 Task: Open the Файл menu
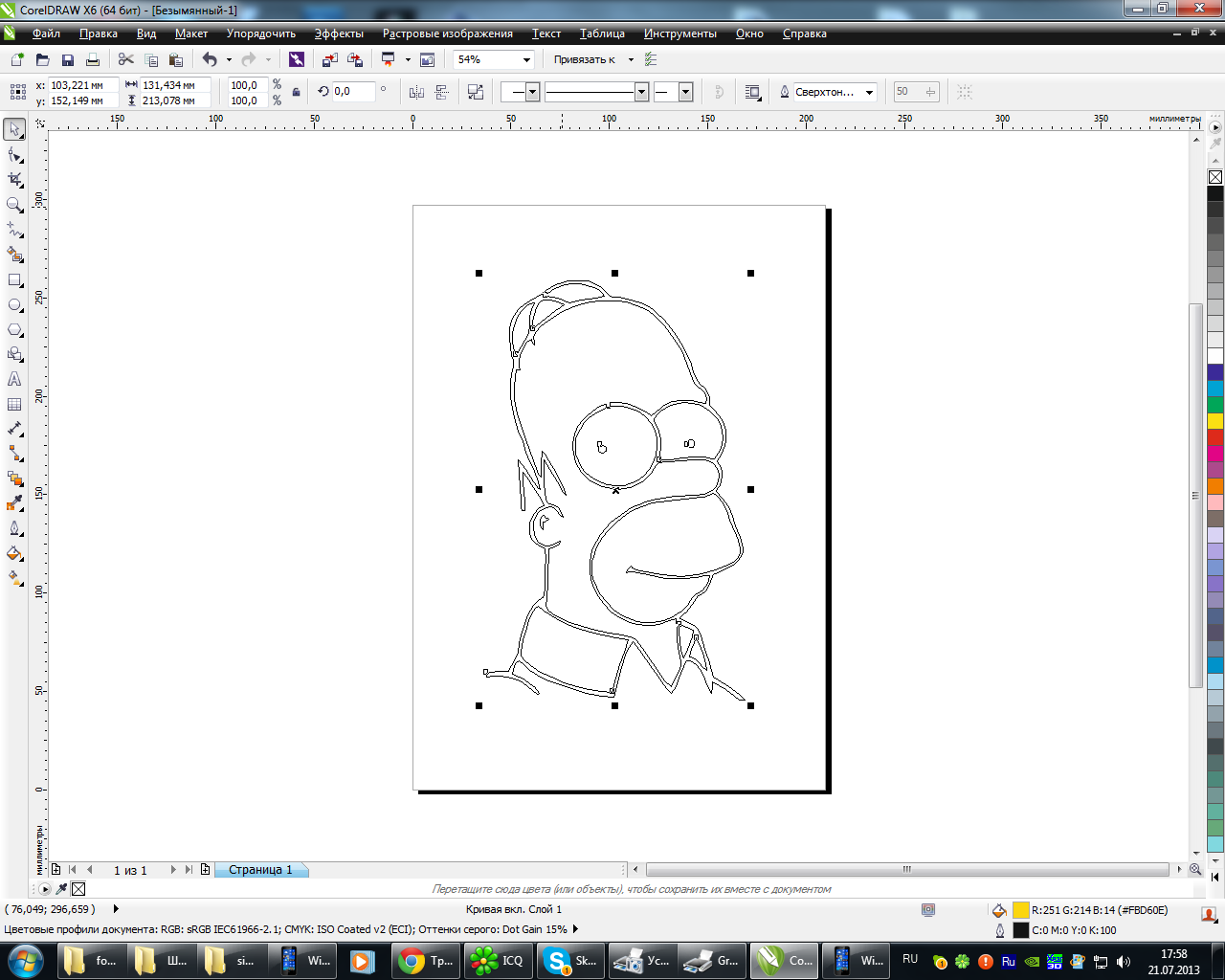coord(46,33)
